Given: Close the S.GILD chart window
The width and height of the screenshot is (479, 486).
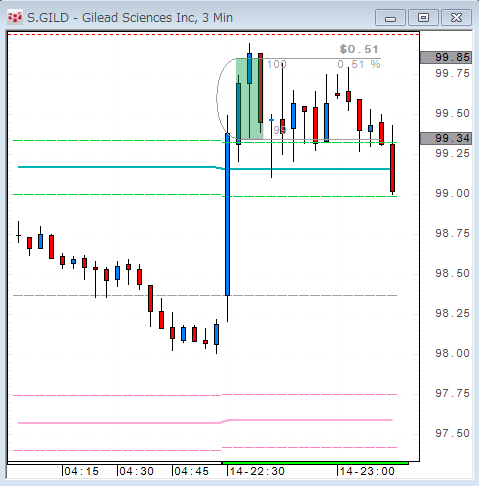Looking at the screenshot, I should tap(456, 18).
